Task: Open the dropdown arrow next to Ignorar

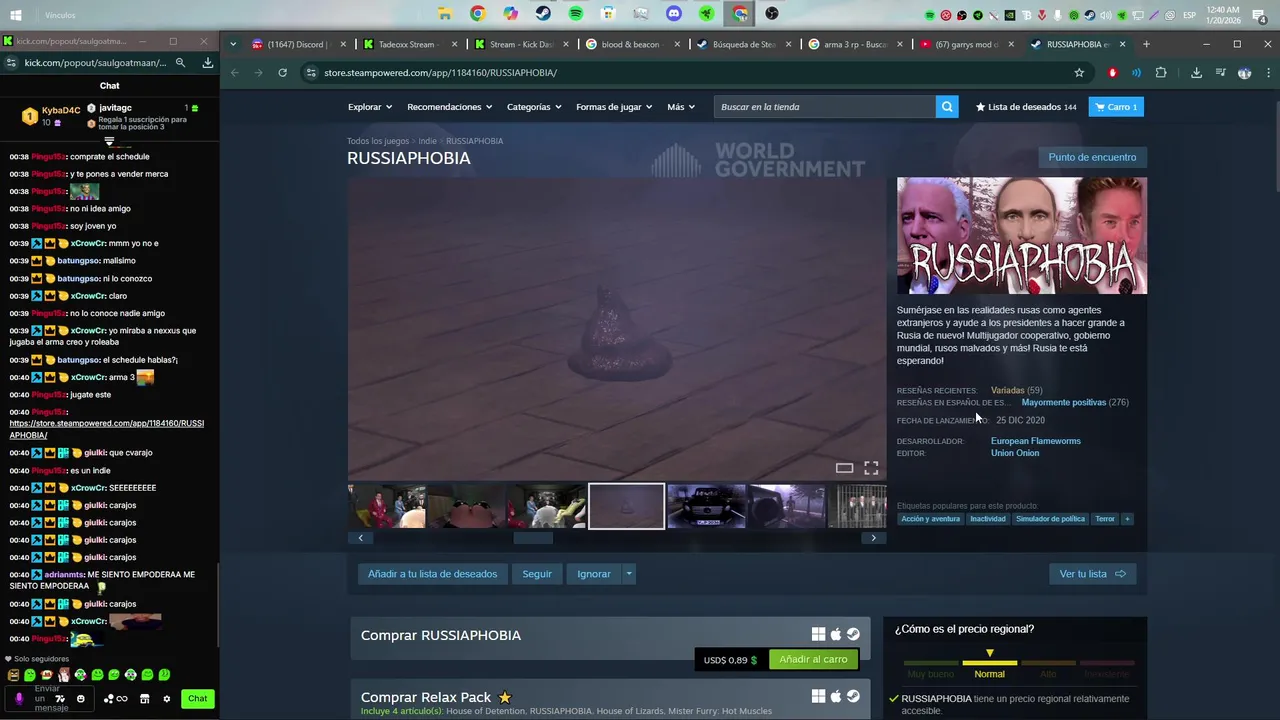Action: pos(629,574)
